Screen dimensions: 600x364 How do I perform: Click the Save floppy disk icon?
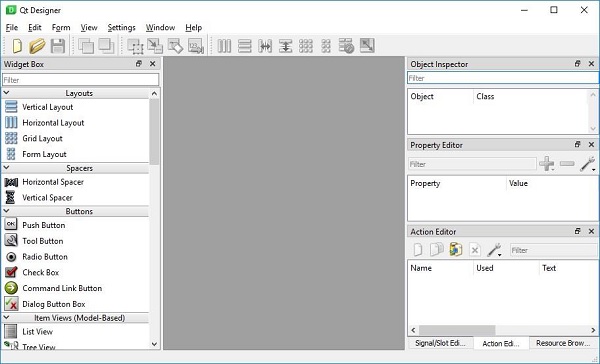(x=58, y=46)
